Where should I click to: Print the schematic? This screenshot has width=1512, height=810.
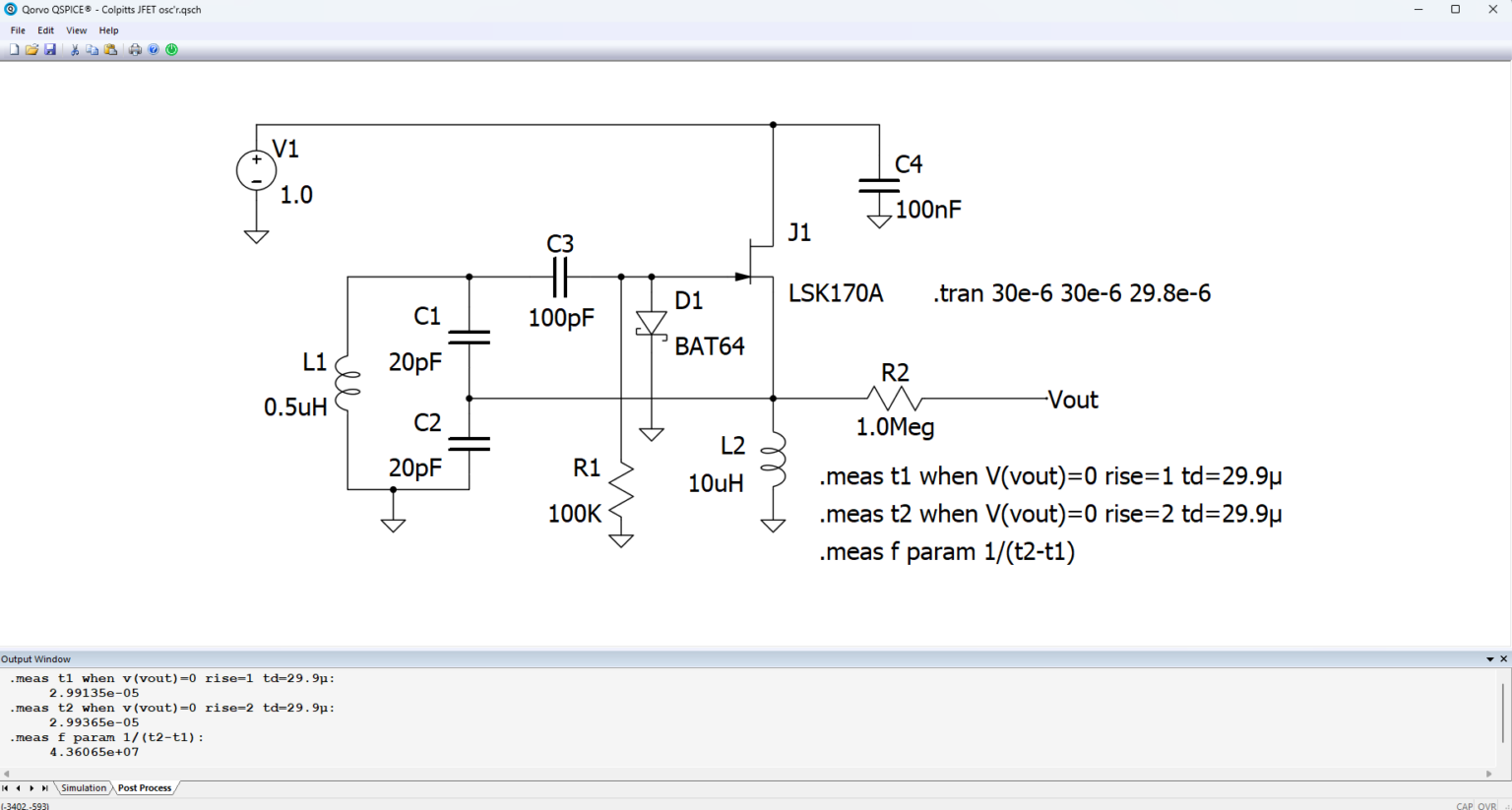(x=135, y=49)
